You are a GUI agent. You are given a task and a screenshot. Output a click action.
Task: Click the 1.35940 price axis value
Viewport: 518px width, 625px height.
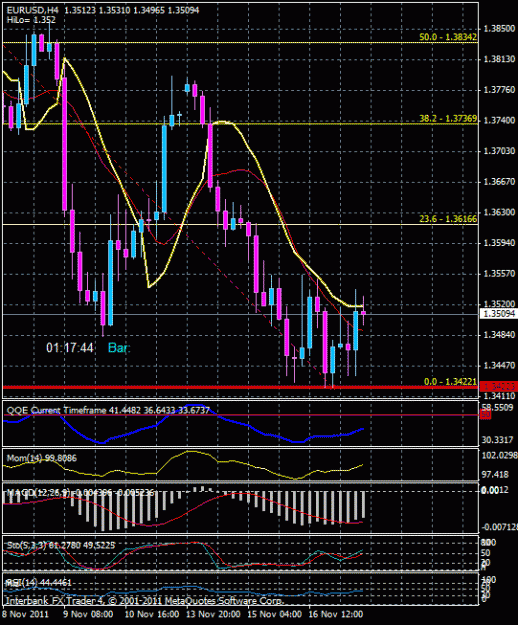pyautogui.click(x=499, y=243)
